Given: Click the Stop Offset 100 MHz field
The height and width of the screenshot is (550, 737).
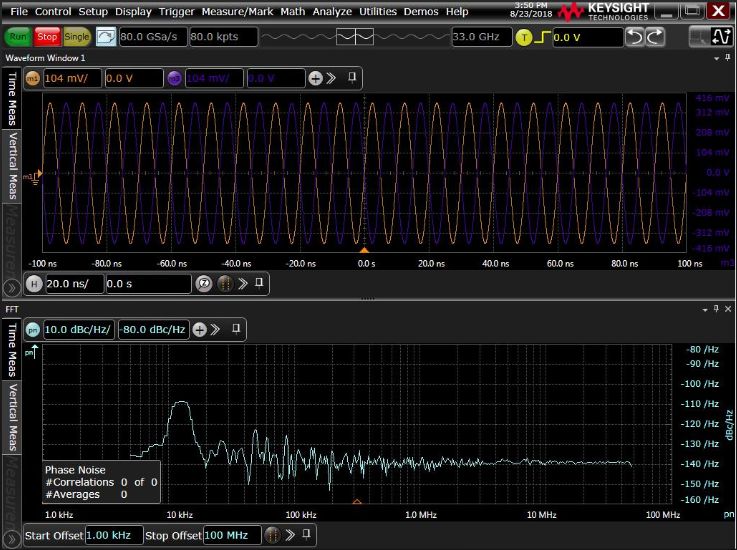Looking at the screenshot, I should (231, 536).
